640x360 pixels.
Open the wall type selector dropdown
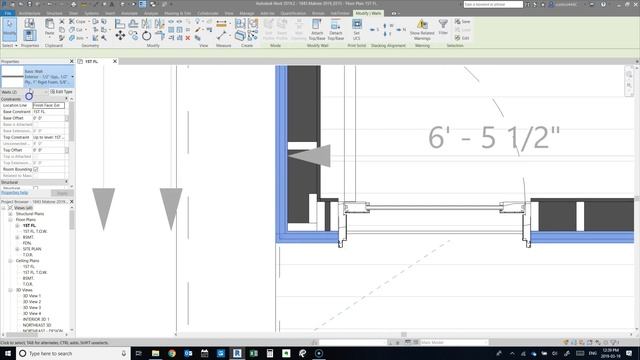click(x=72, y=77)
